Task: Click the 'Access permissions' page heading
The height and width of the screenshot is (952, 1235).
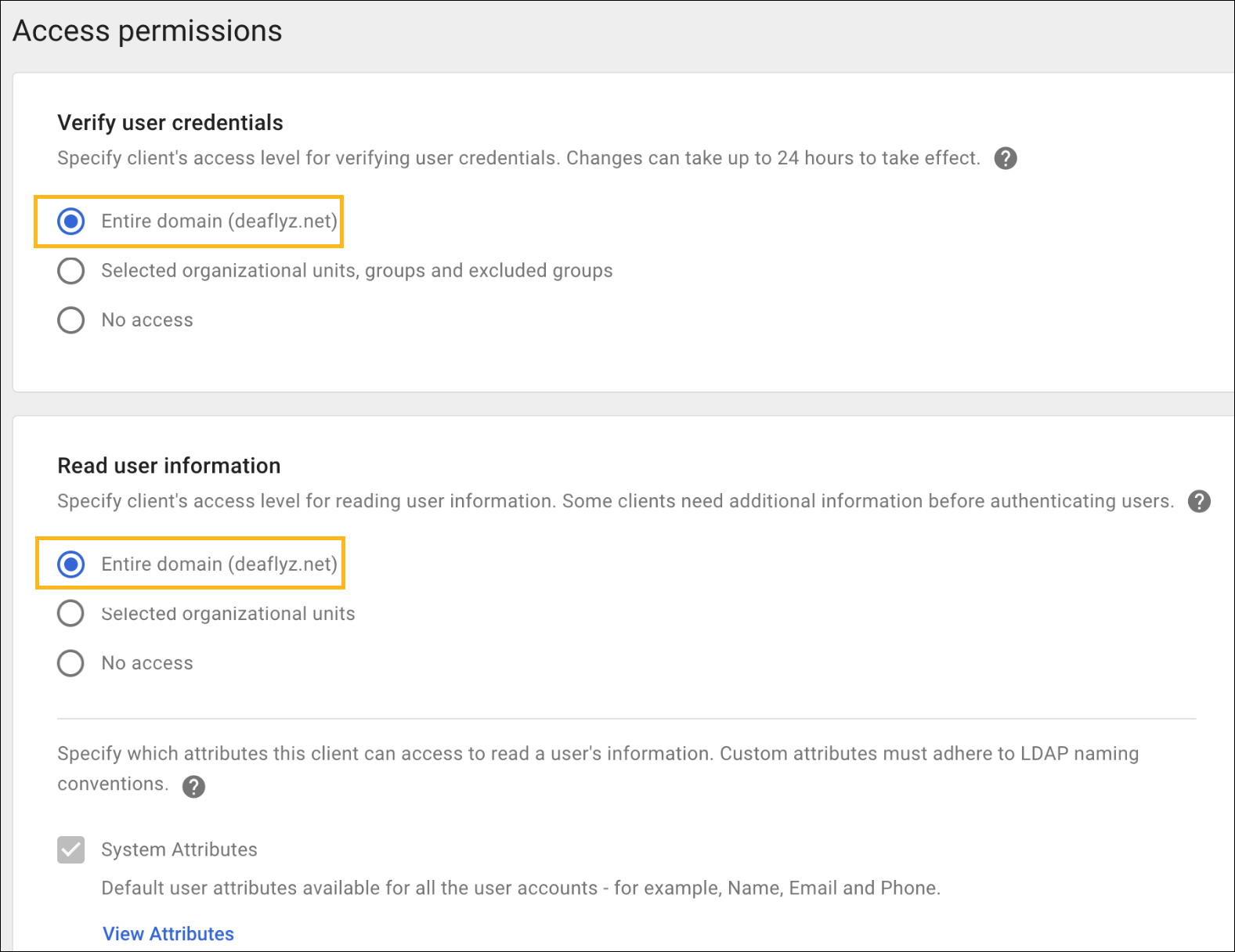Action: tap(147, 31)
